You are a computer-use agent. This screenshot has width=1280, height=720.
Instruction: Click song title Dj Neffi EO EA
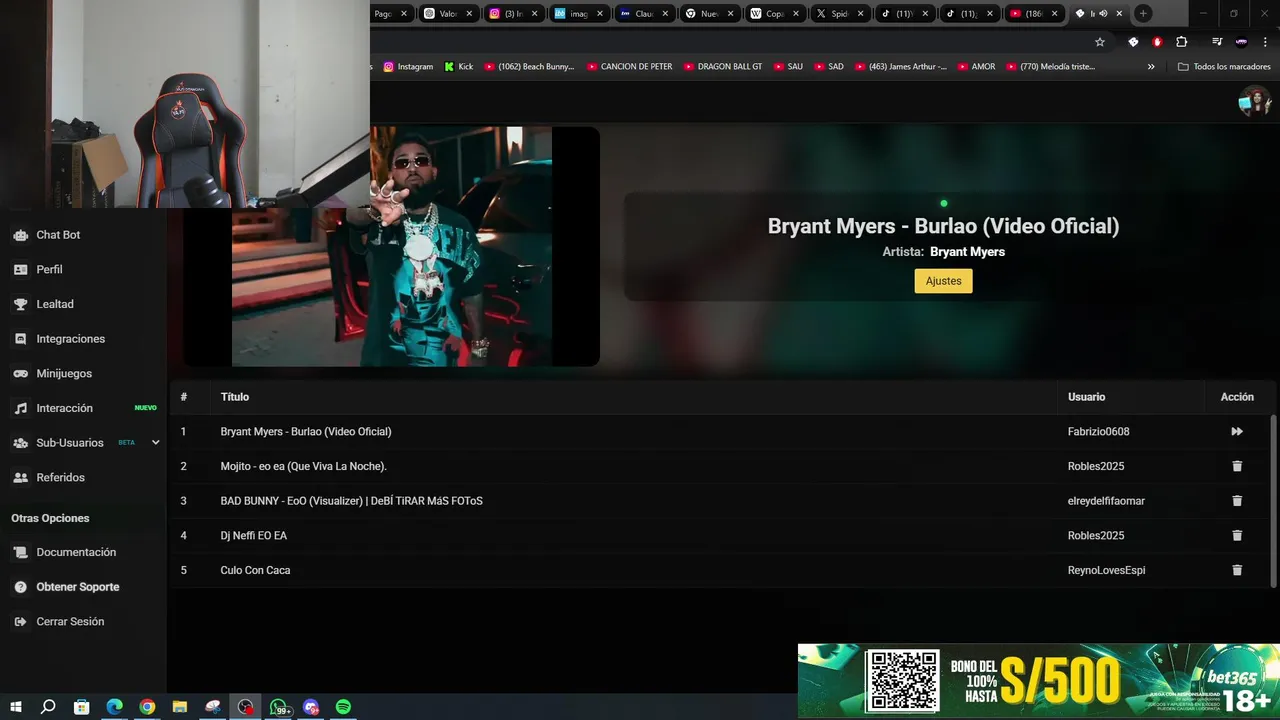253,536
